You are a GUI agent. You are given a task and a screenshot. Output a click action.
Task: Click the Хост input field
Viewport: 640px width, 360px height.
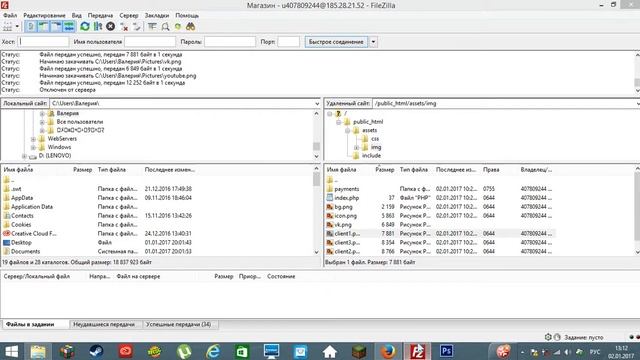click(x=44, y=42)
